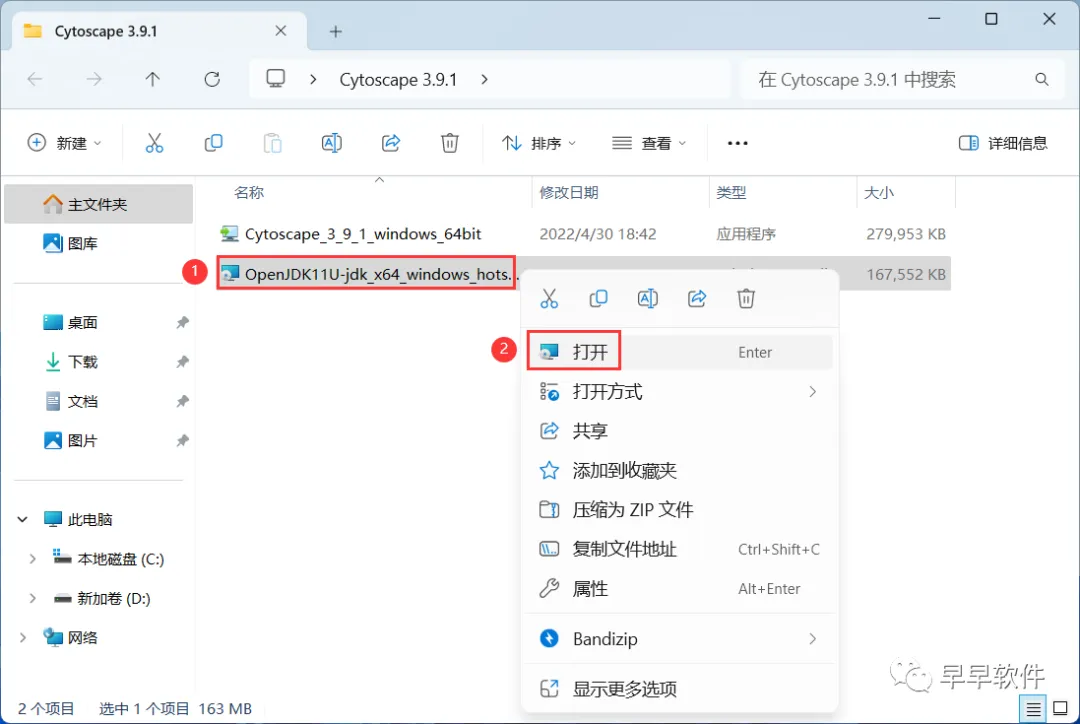Click the Copy icon in the toolbar
Screen dimensions: 1080x724
(x=214, y=143)
